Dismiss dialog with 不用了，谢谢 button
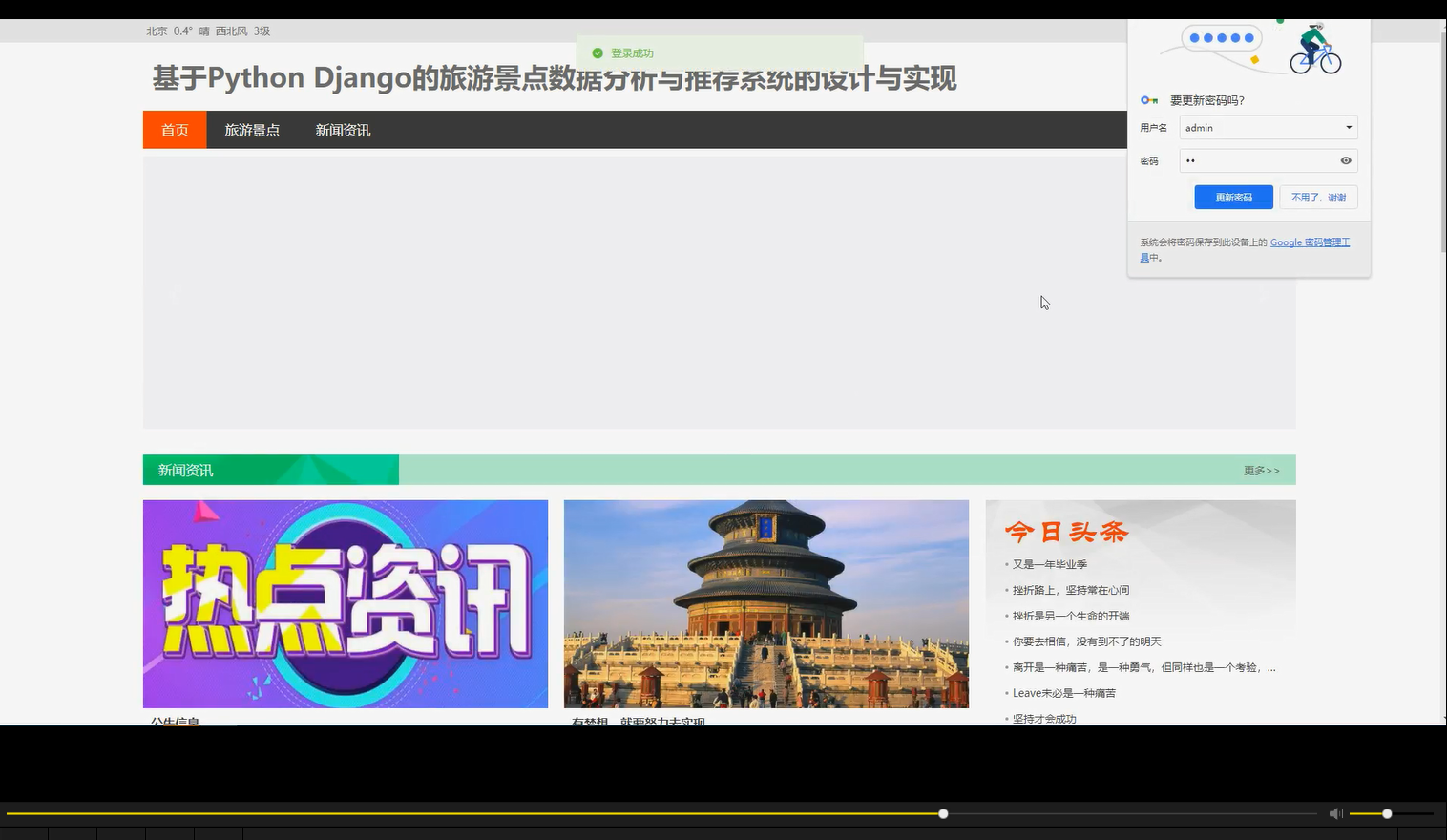Screen dimensions: 1447x840 click(1319, 197)
